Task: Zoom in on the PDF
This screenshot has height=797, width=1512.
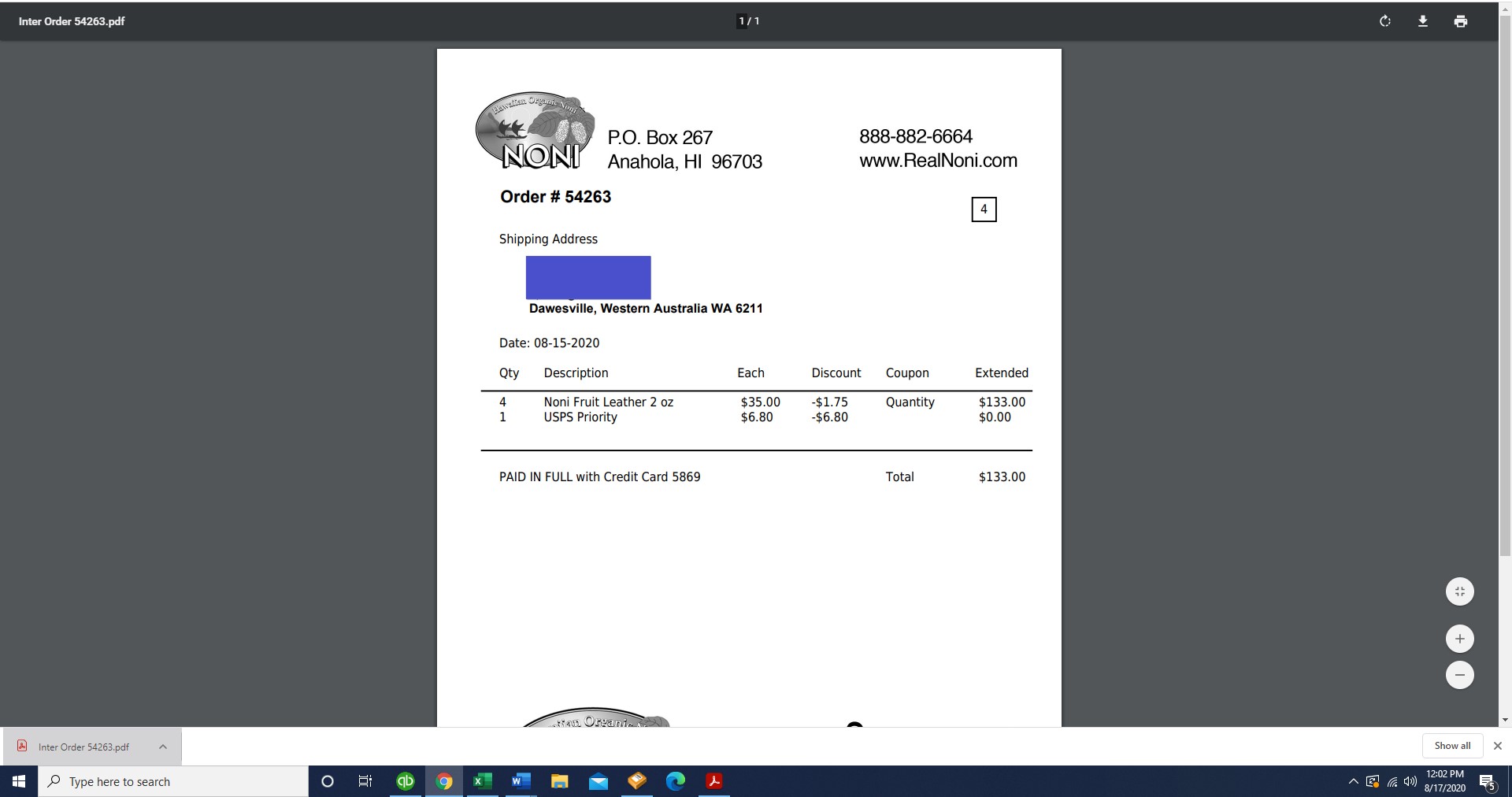Action: coord(1460,639)
